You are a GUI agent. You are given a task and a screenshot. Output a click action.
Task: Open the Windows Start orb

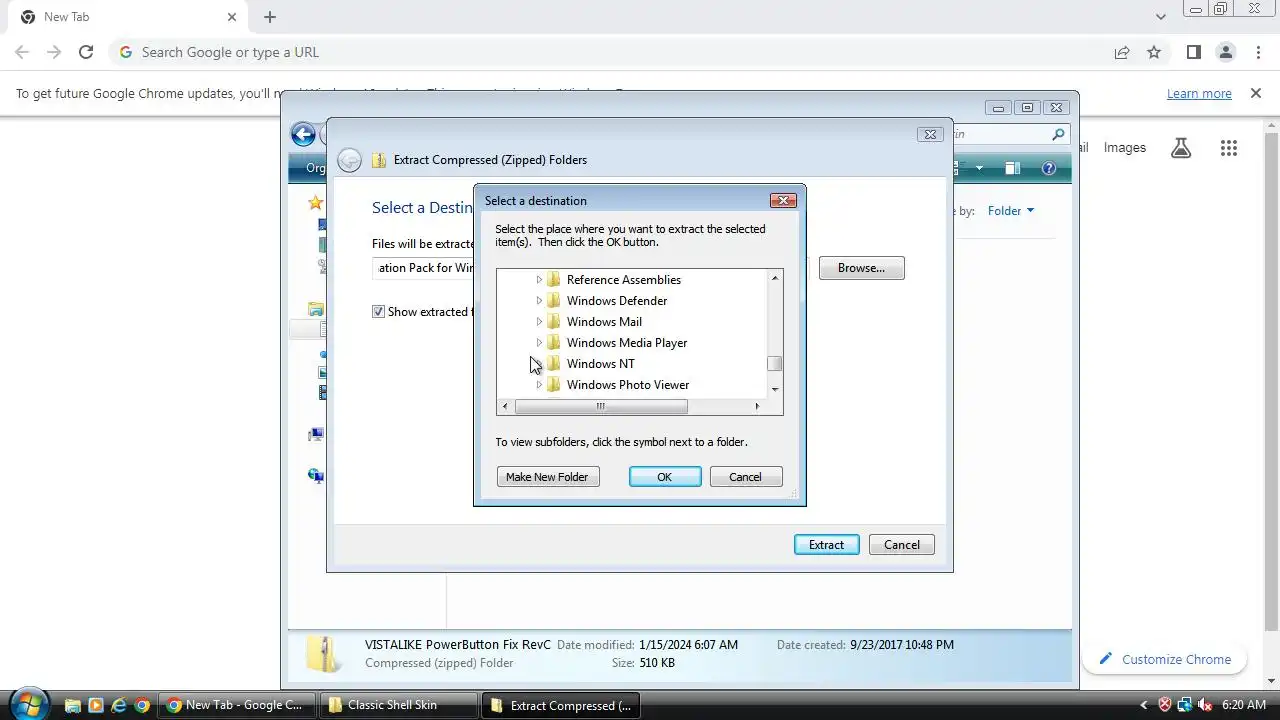[28, 704]
